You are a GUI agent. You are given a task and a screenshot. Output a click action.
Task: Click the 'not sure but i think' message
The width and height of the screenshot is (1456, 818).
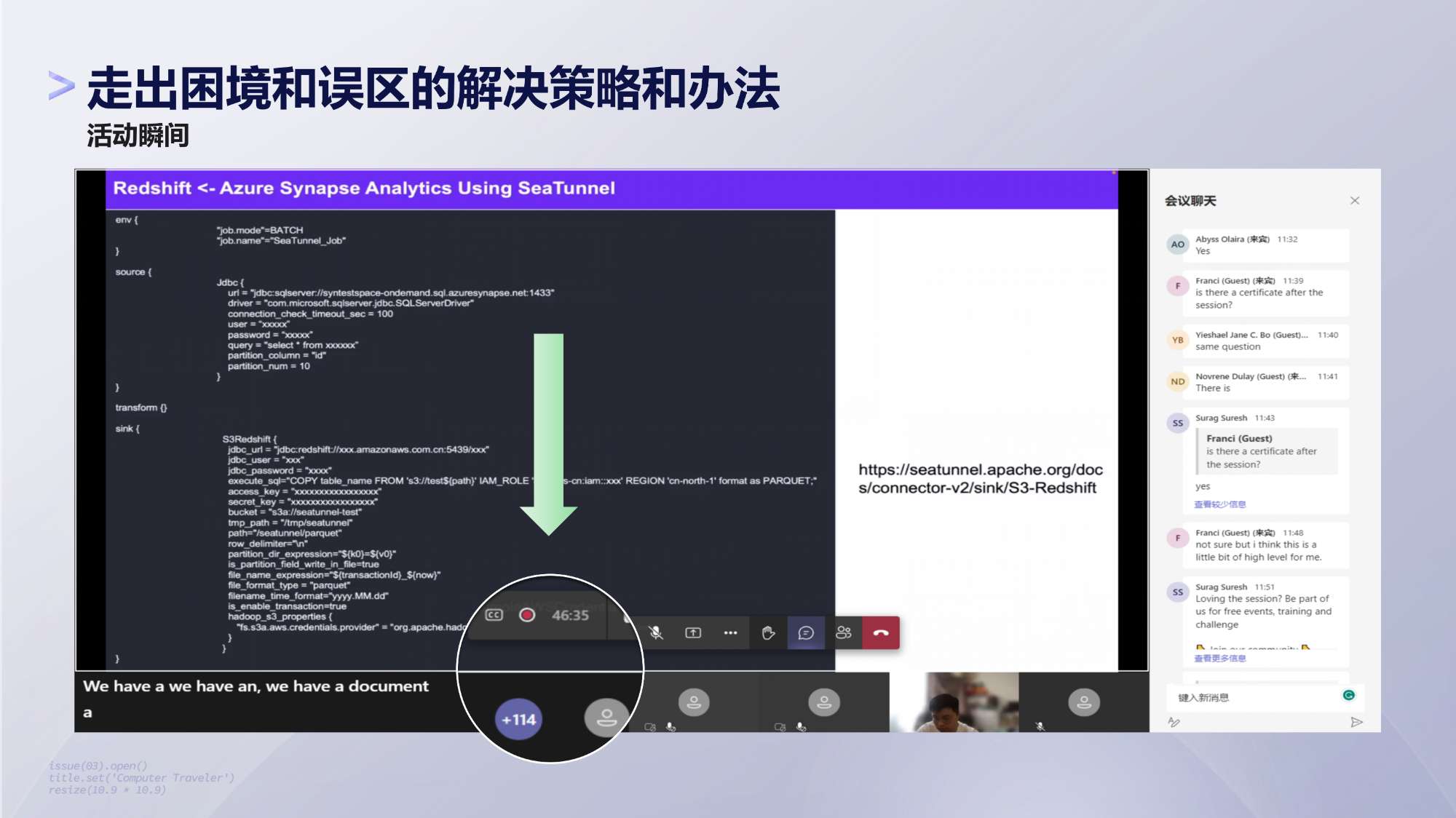click(x=1258, y=551)
